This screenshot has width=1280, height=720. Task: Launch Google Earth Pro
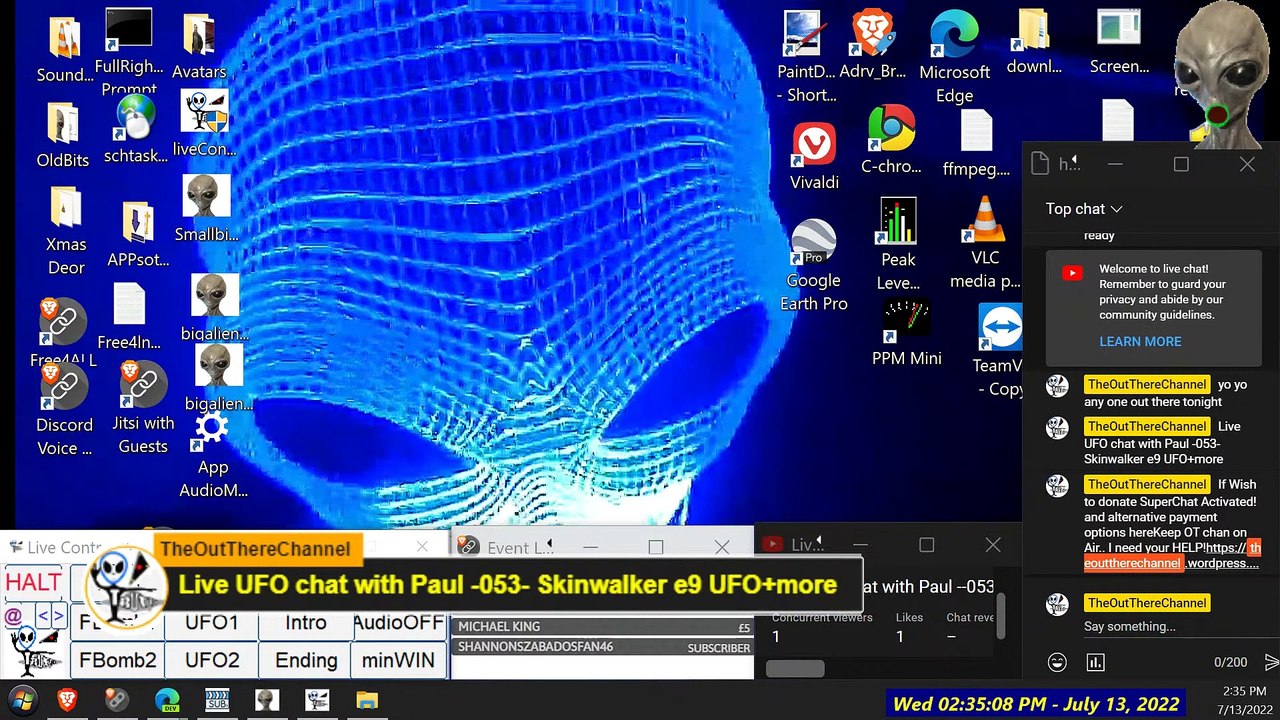click(x=813, y=266)
